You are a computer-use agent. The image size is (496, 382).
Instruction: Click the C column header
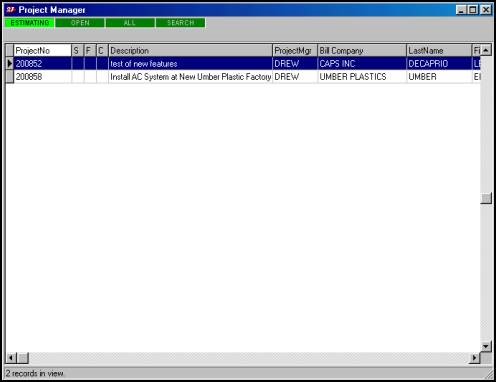coord(102,51)
